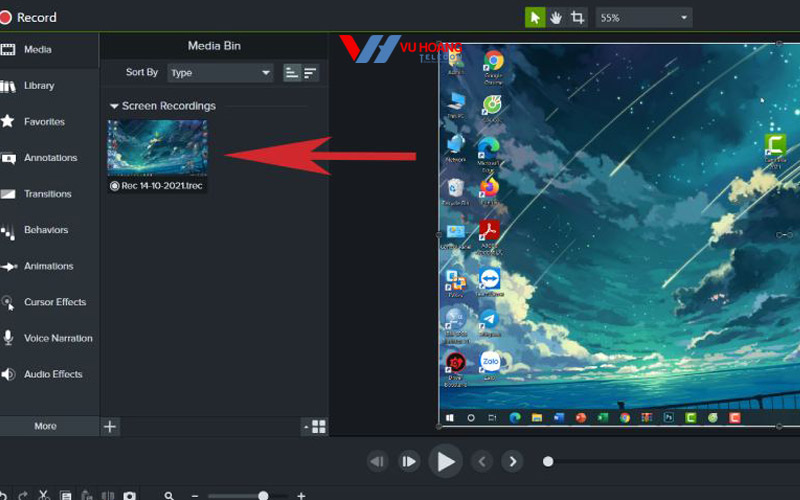Click the Telegram icon on recorded desktop
The height and width of the screenshot is (500, 800).
[x=489, y=319]
